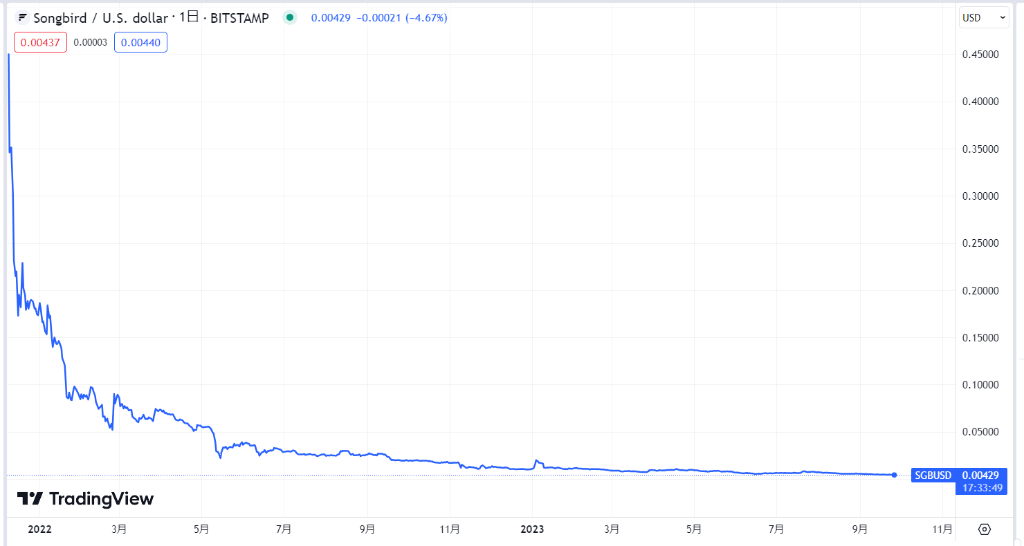Screen dimensions: 1024x546
Task: Click the SGBUSD price label on axis
Action: [934, 475]
